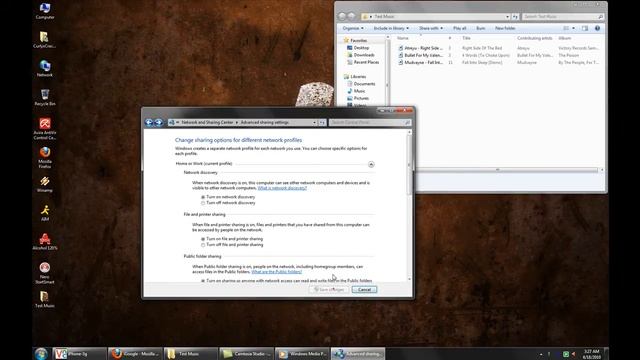The image size is (640, 360).
Task: Click New folder in the Test Music toolbar
Action: 505,28
